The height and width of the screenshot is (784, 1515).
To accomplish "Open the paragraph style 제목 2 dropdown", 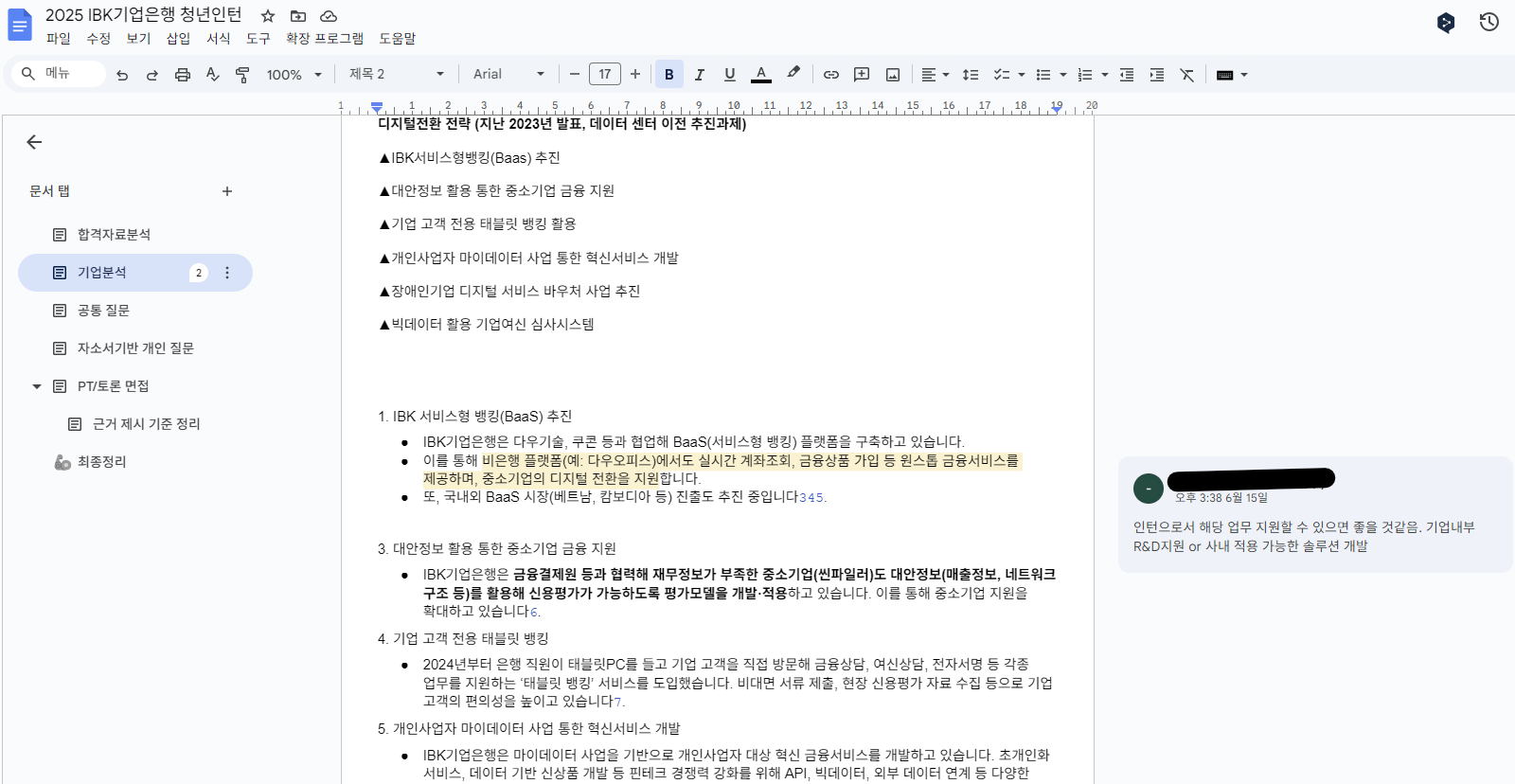I will coord(397,74).
